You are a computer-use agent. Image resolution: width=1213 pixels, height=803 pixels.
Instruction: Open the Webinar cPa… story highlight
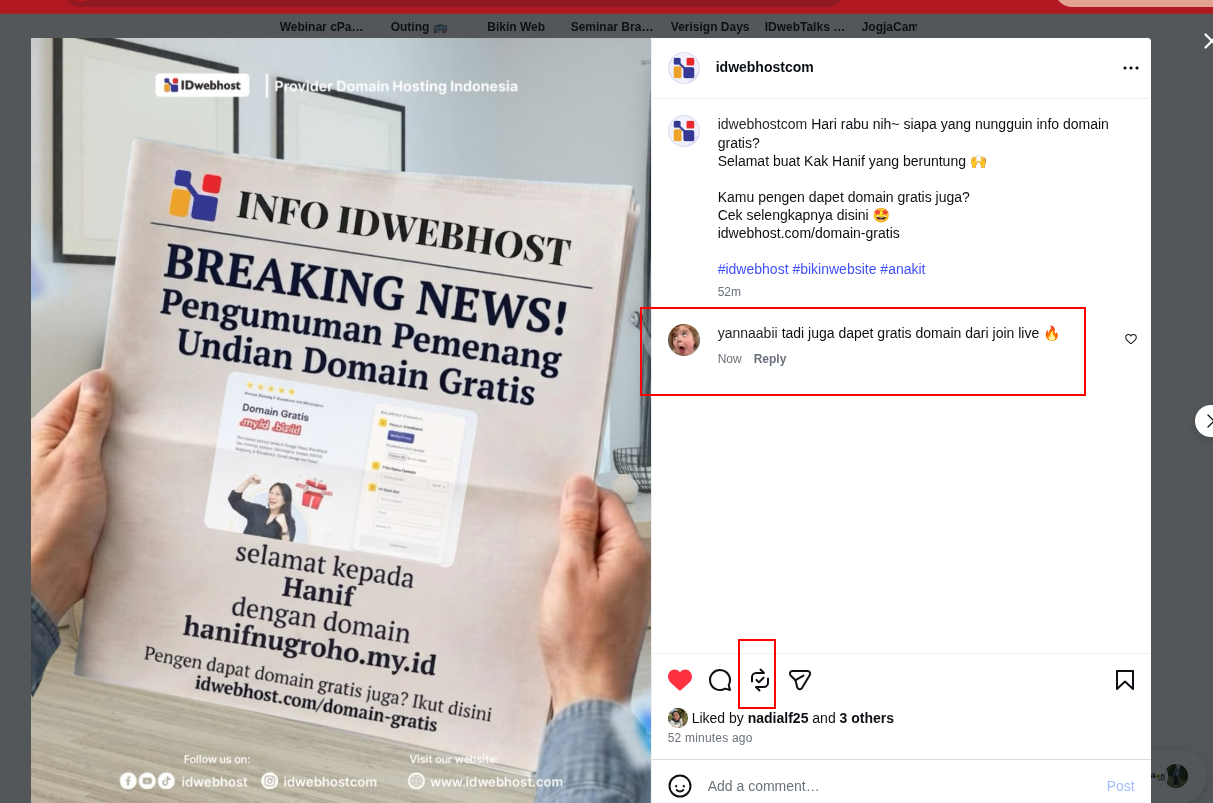click(322, 27)
